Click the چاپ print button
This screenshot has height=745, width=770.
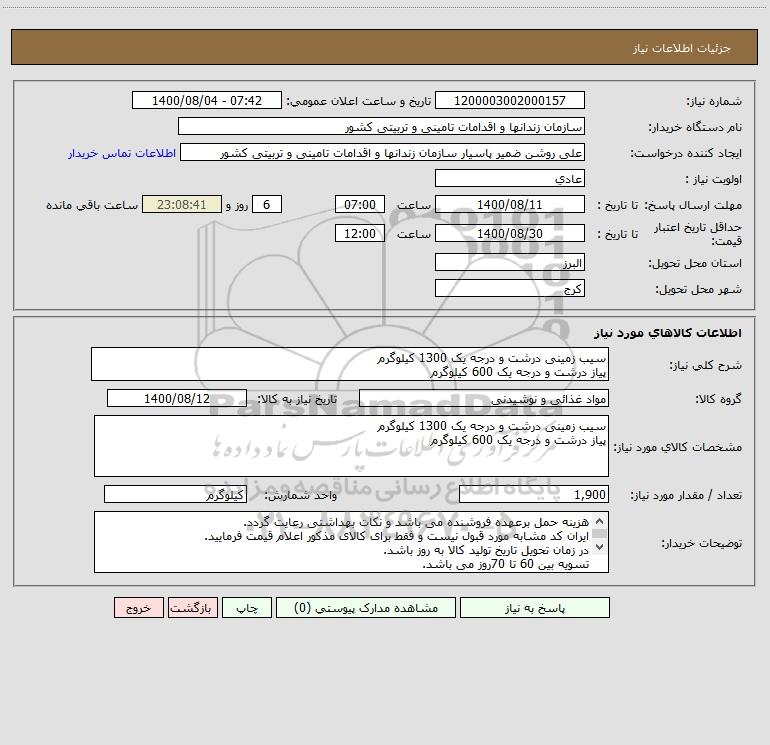(247, 608)
